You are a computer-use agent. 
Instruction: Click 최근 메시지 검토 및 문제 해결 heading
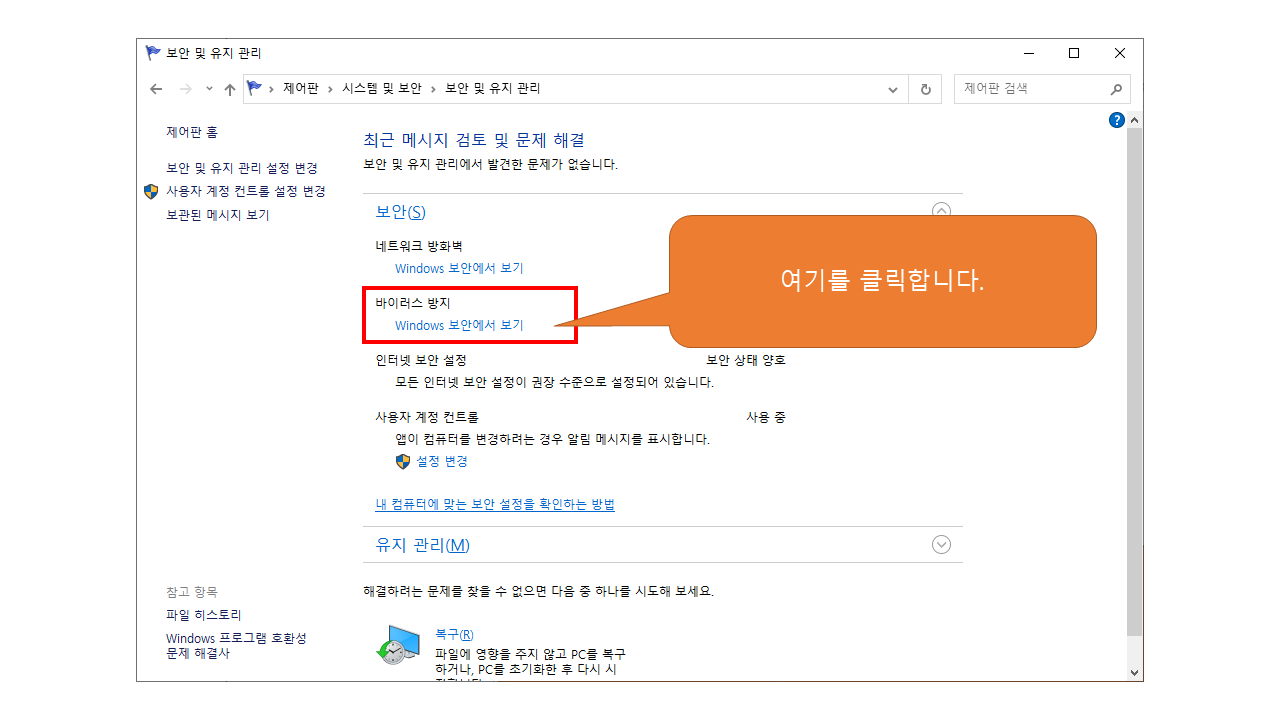coord(474,140)
